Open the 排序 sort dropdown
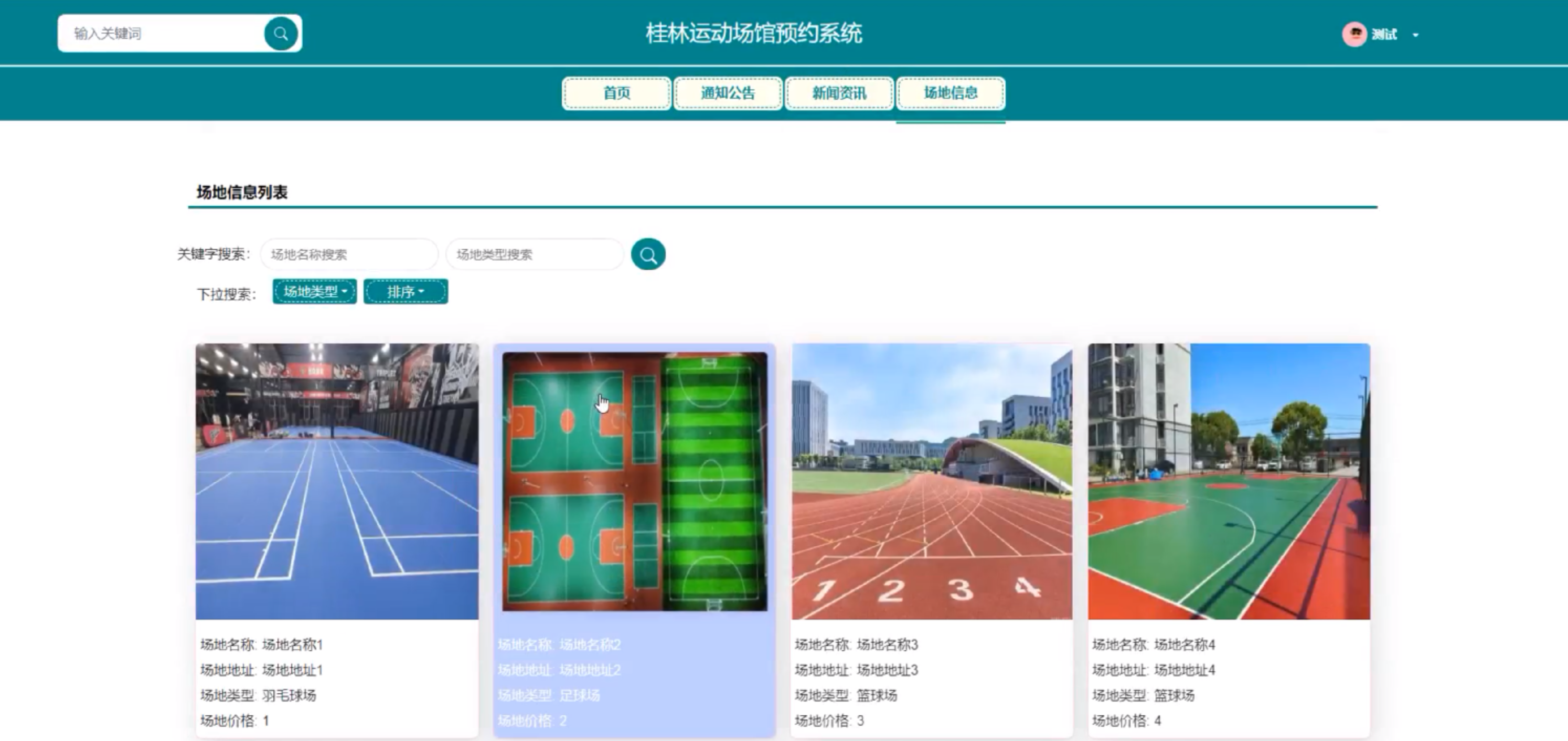 point(406,292)
